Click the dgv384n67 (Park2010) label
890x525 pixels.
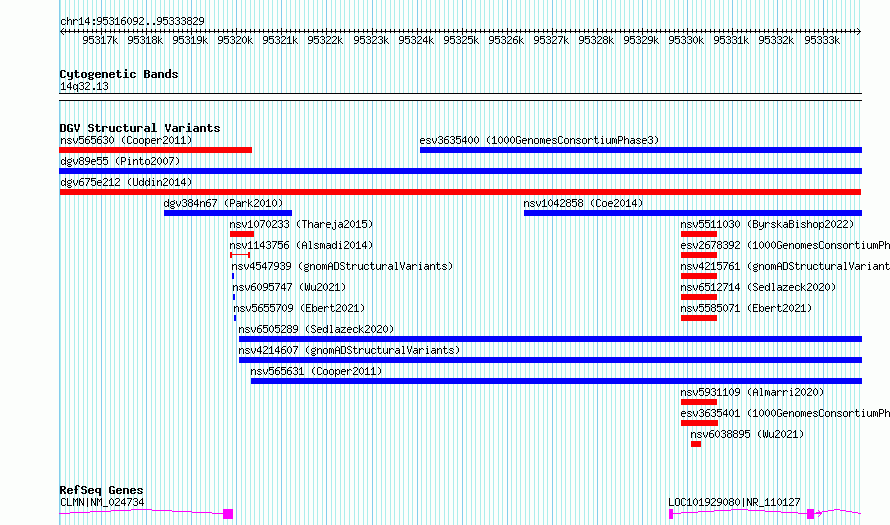pos(223,203)
